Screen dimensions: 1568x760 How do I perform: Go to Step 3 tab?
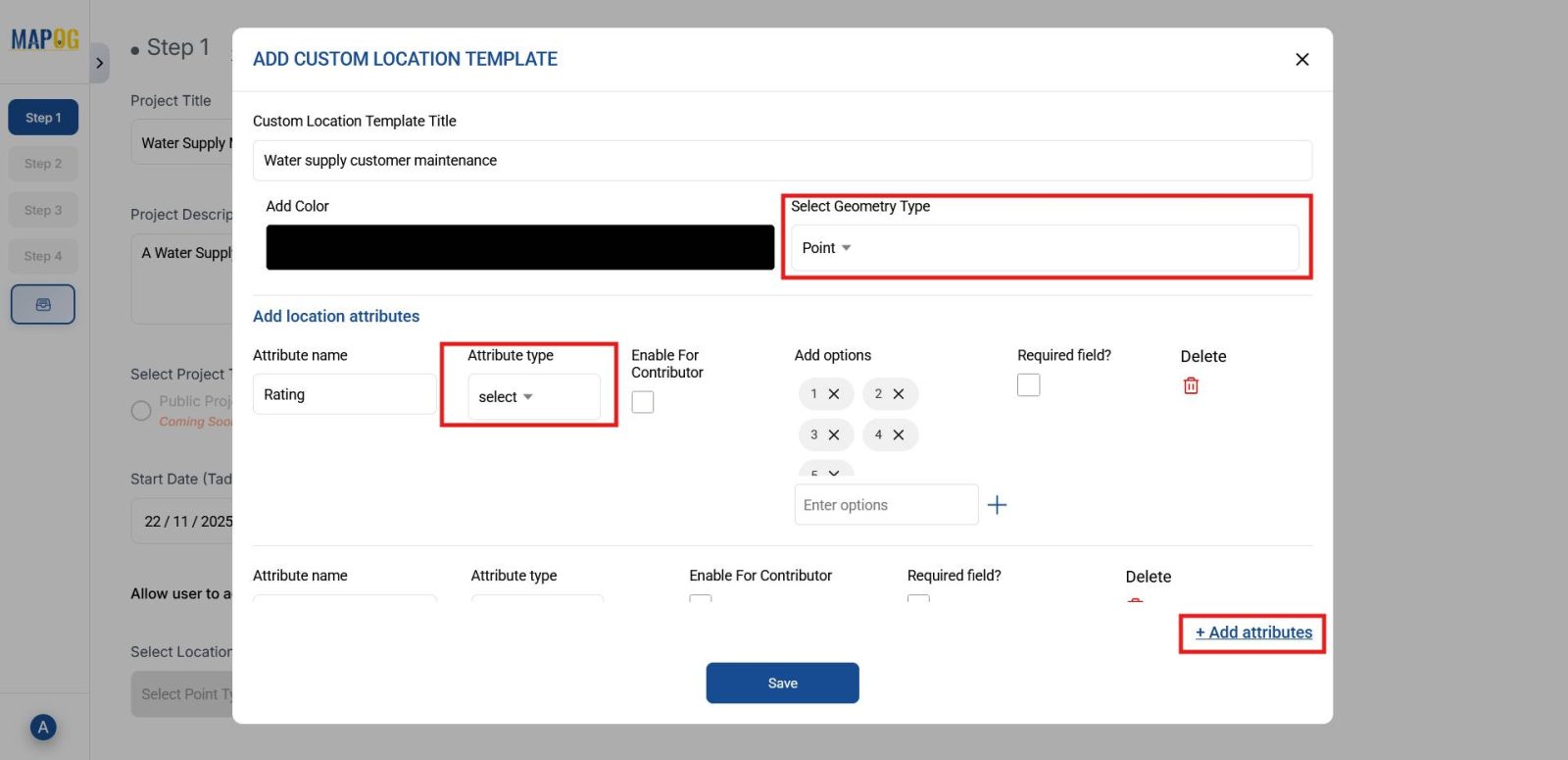click(x=43, y=210)
